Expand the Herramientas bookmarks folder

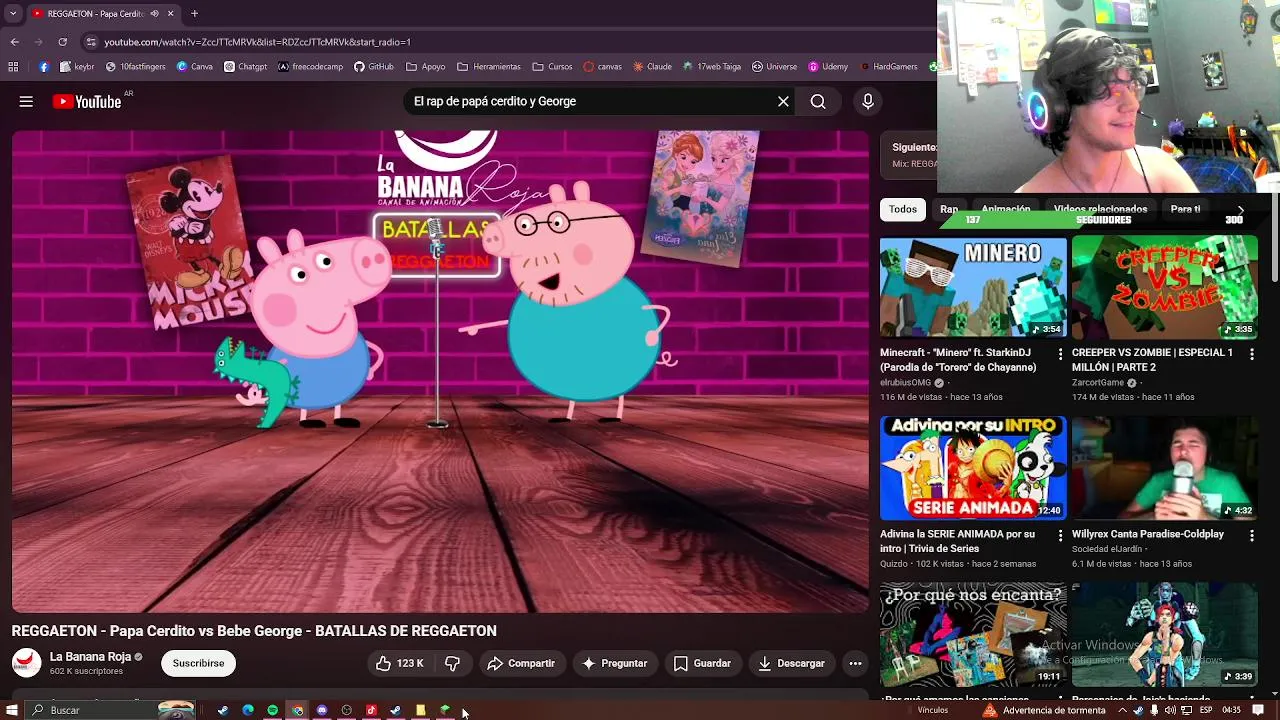coord(489,67)
